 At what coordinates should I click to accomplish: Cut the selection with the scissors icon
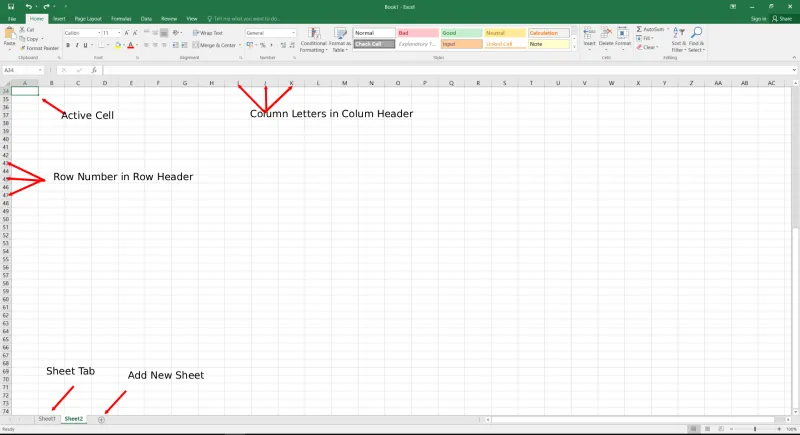coord(22,30)
